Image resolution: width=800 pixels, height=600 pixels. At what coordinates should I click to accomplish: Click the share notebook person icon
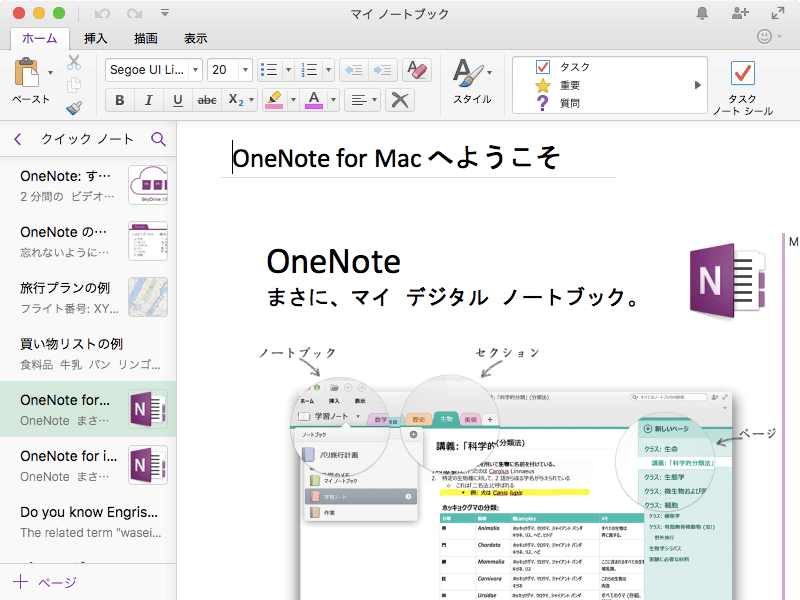click(740, 13)
